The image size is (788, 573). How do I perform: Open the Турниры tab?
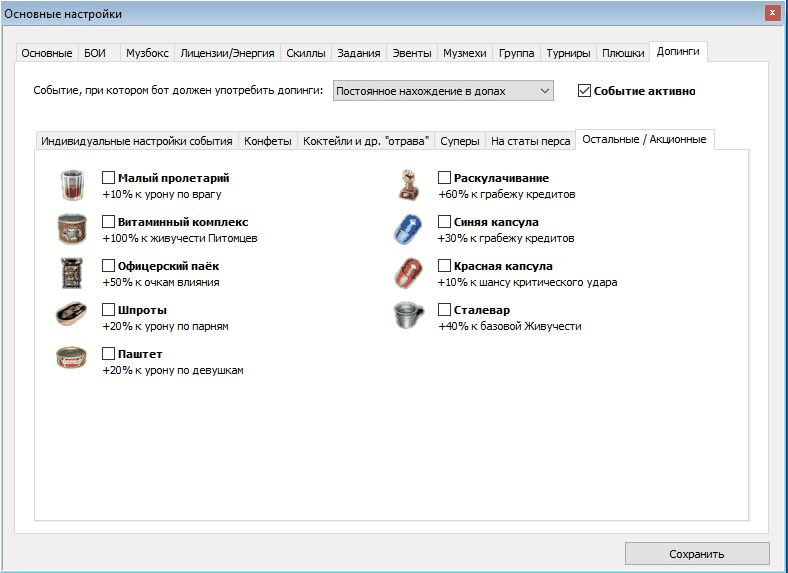(568, 53)
